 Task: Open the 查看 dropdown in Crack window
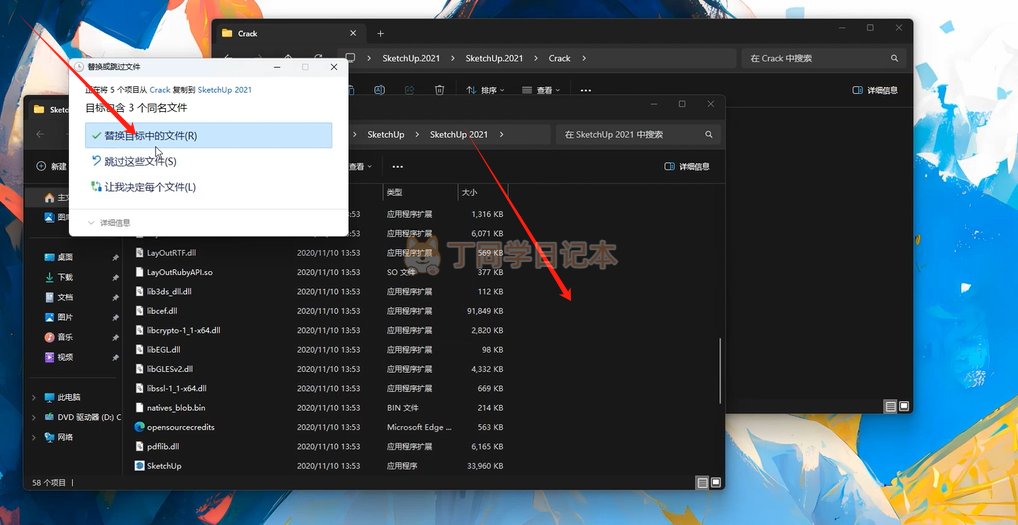click(x=541, y=90)
